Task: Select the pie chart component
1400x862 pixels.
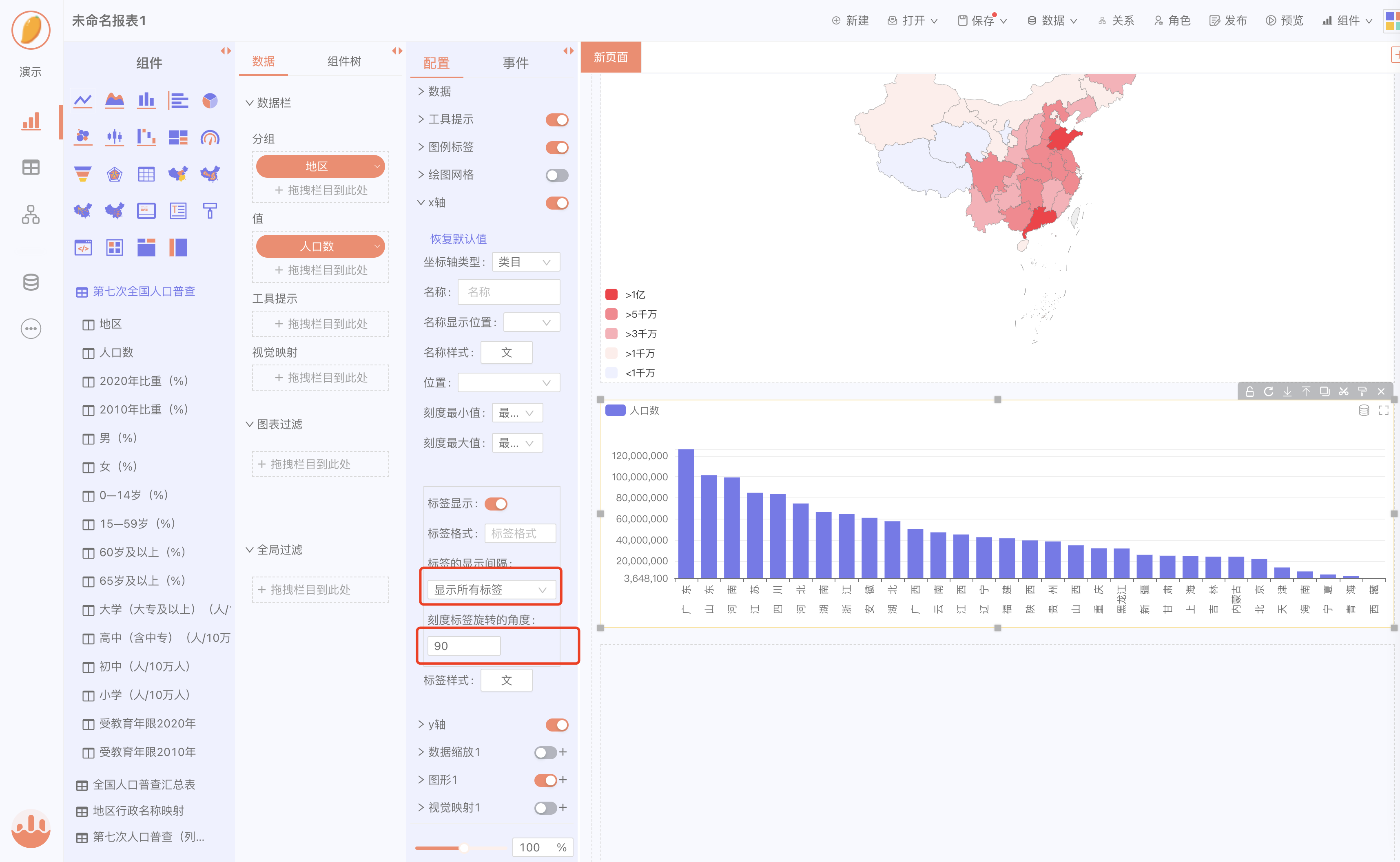Action: [x=210, y=101]
